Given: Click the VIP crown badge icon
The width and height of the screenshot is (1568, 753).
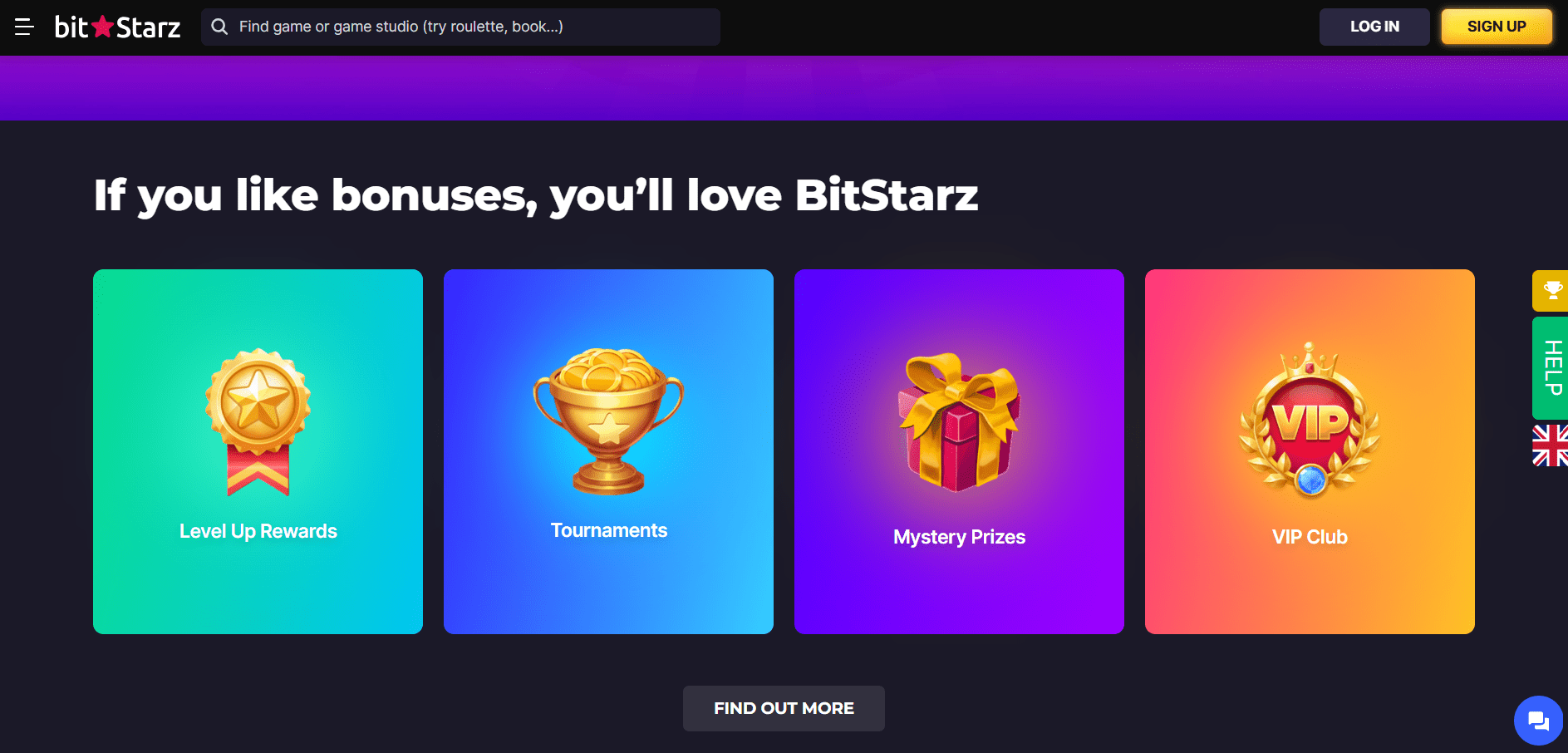Looking at the screenshot, I should 1310,420.
